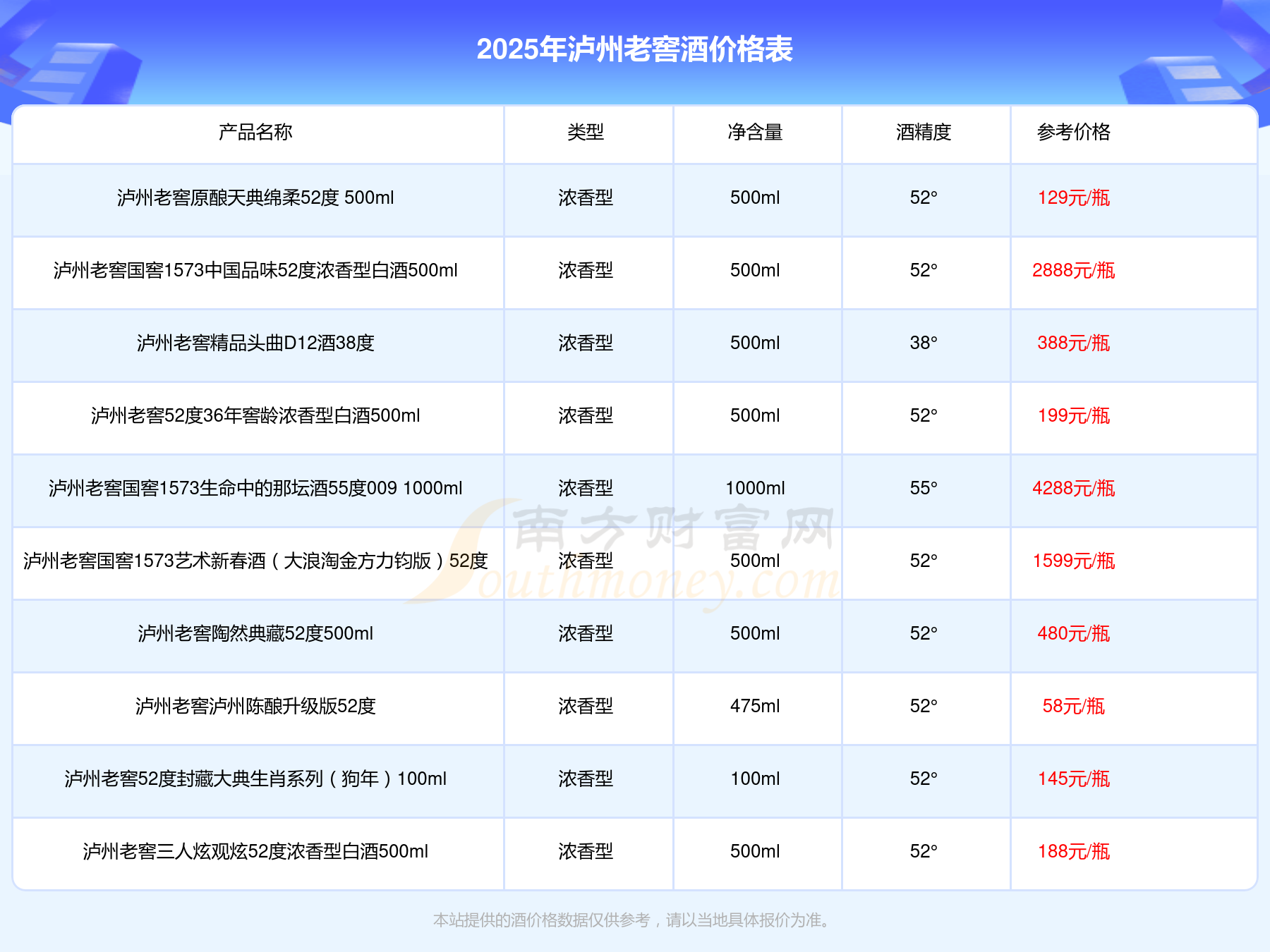
Task: Click 500ml net content in the 中国品味 row
Action: [755, 270]
